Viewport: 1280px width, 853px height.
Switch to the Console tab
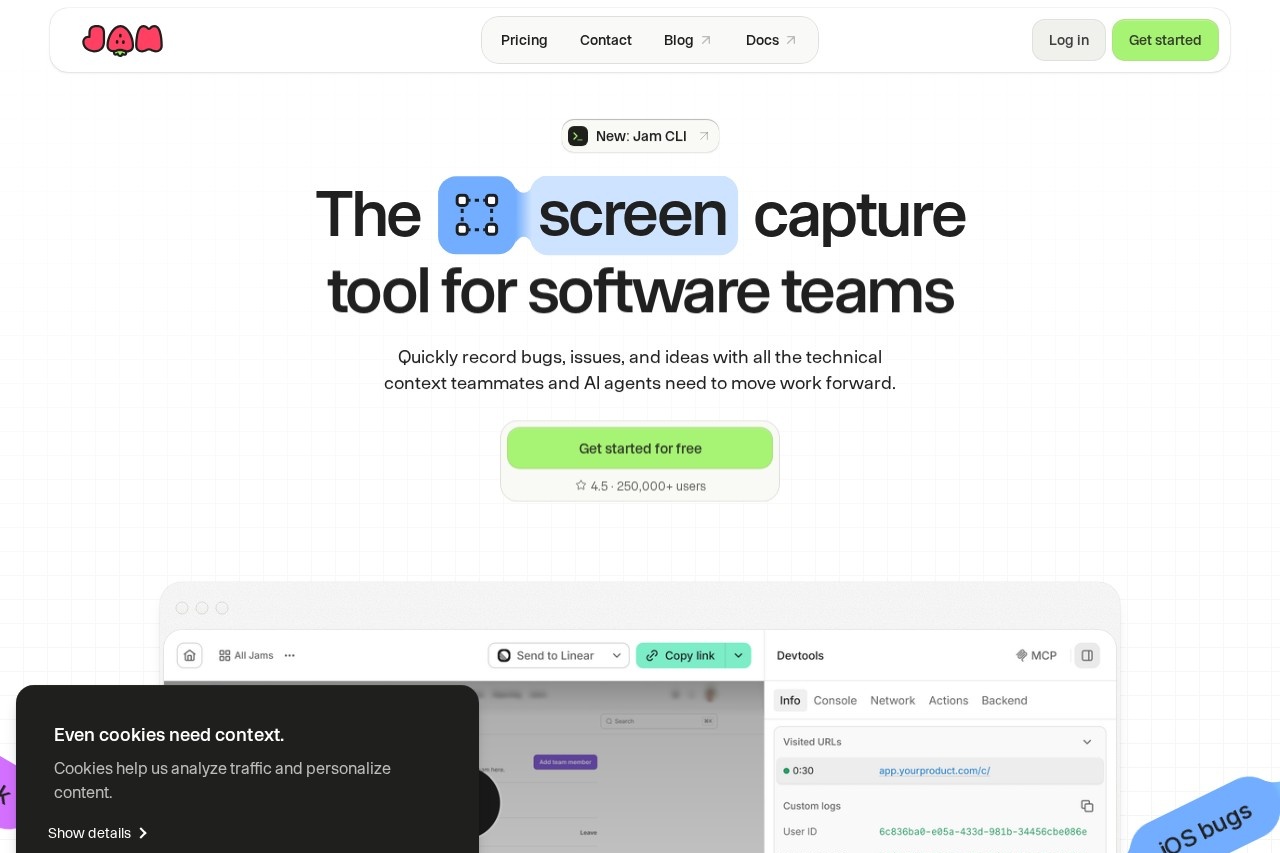coord(835,700)
